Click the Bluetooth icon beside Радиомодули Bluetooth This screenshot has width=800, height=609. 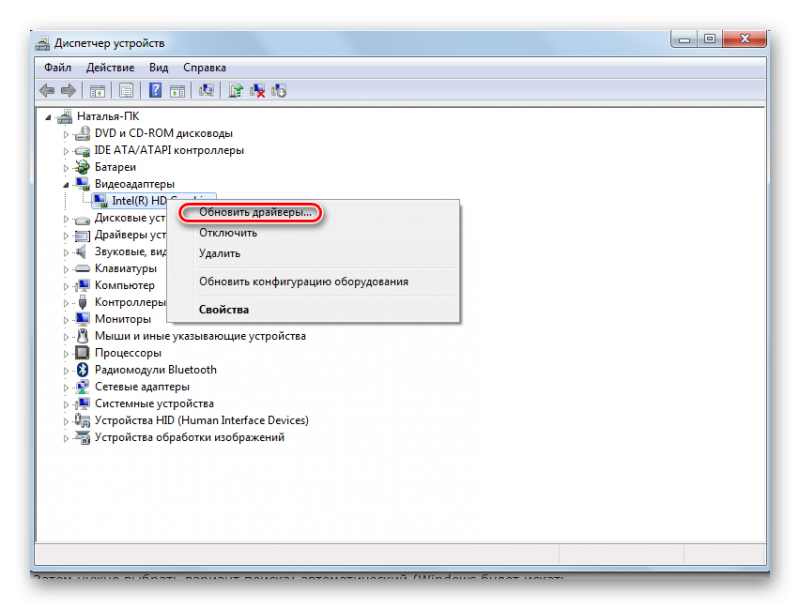point(83,370)
